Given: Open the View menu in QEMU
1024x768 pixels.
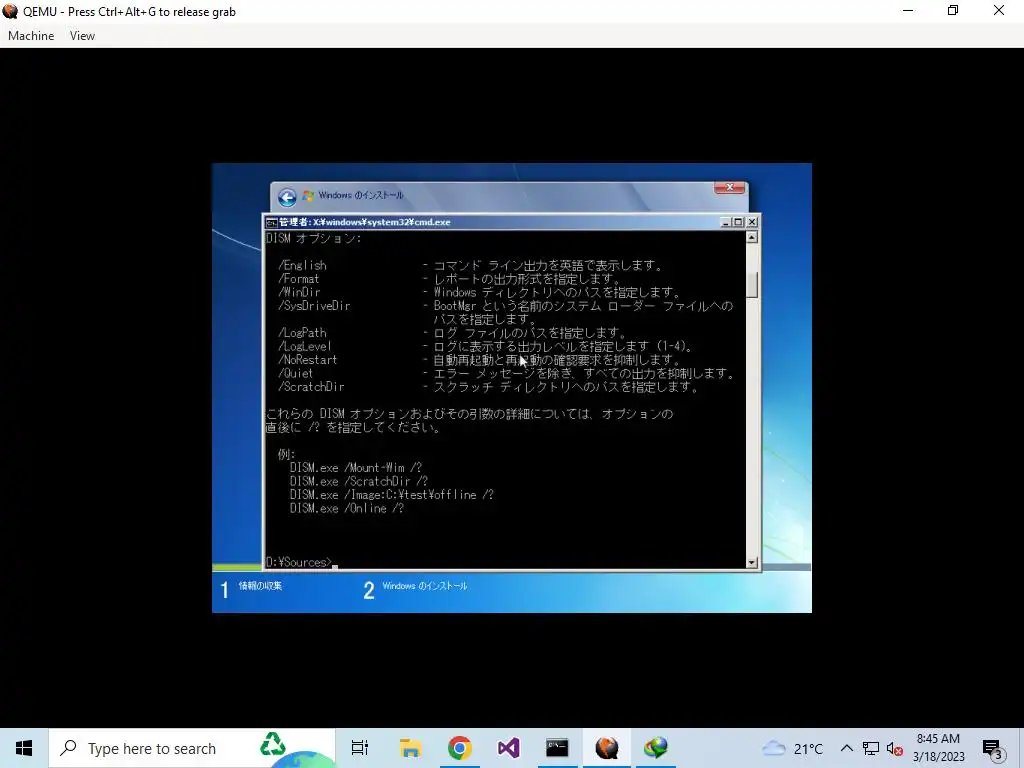Looking at the screenshot, I should (x=82, y=36).
